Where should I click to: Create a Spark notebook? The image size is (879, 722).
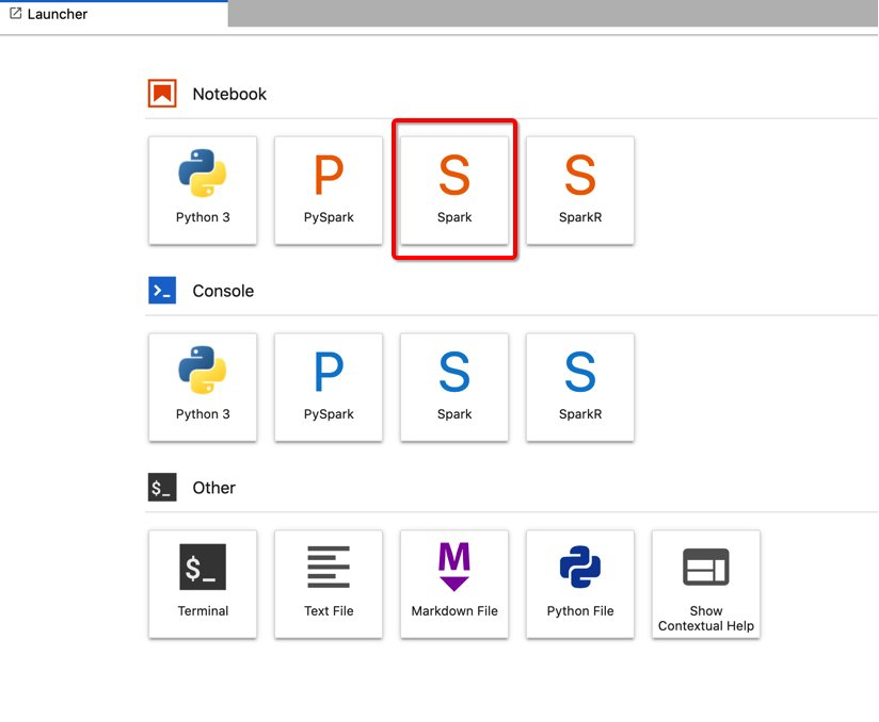(454, 190)
